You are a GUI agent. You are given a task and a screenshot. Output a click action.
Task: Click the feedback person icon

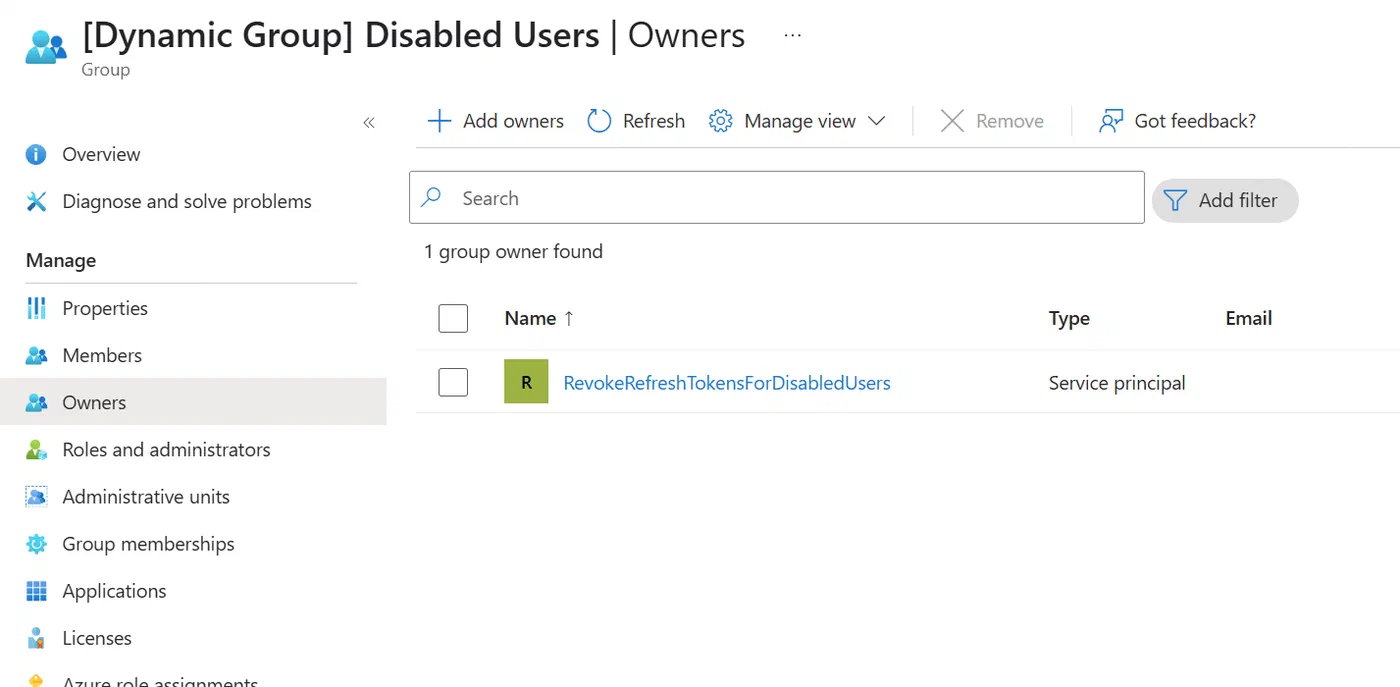[1111, 121]
